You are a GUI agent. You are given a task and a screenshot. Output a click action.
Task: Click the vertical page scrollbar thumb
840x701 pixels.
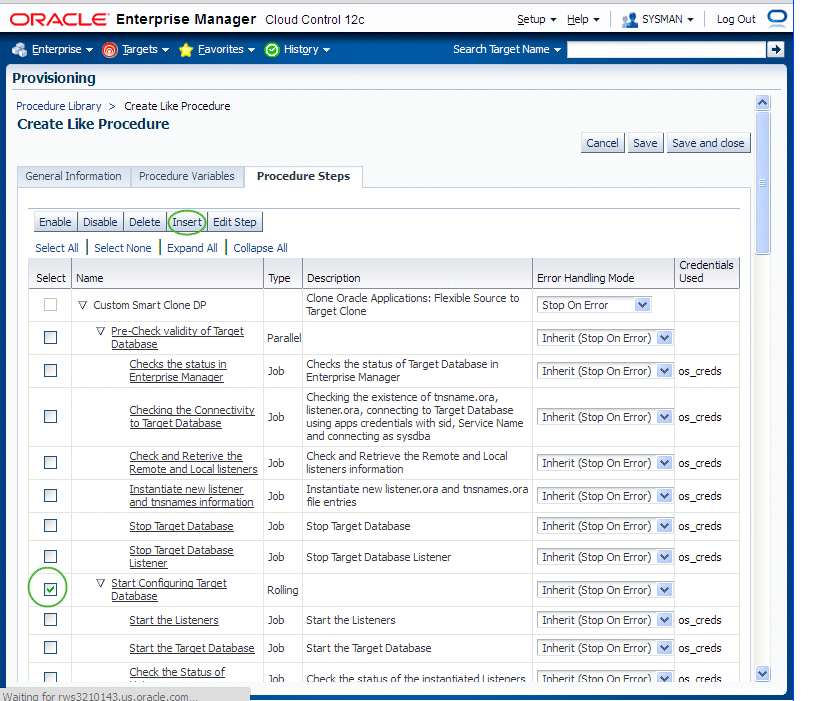coord(762,183)
